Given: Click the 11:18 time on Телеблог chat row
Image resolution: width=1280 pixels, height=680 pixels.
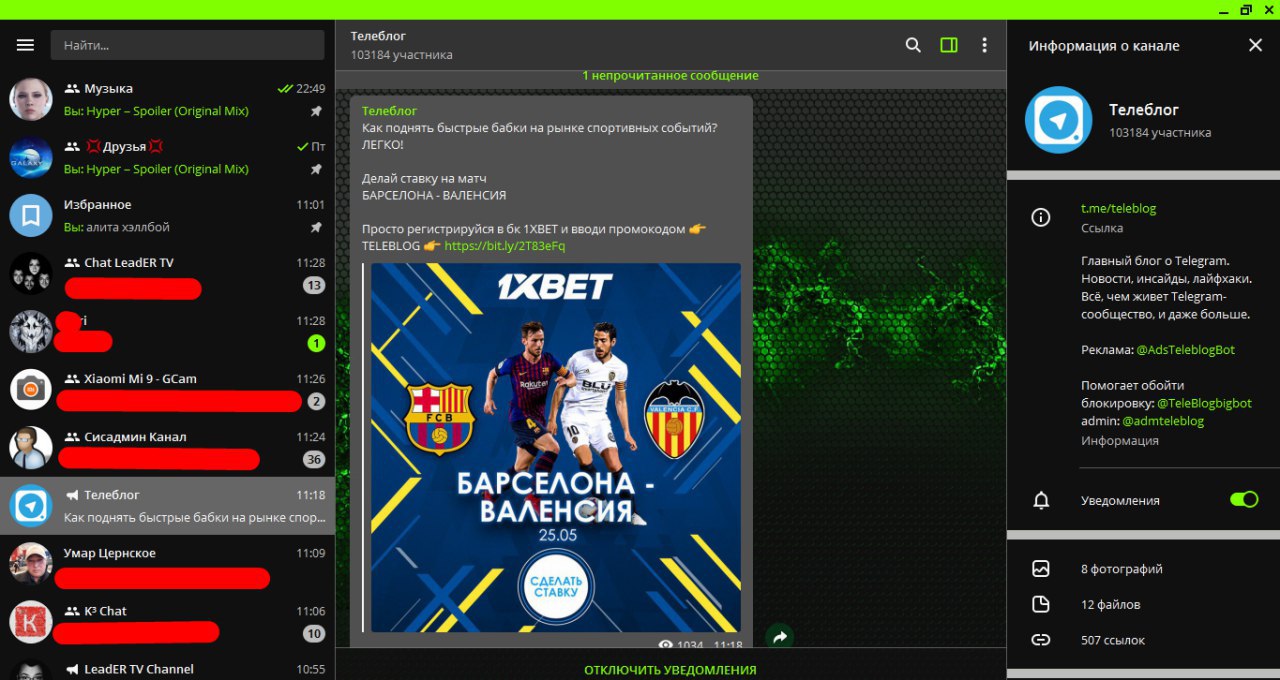Looking at the screenshot, I should click(x=310, y=495).
